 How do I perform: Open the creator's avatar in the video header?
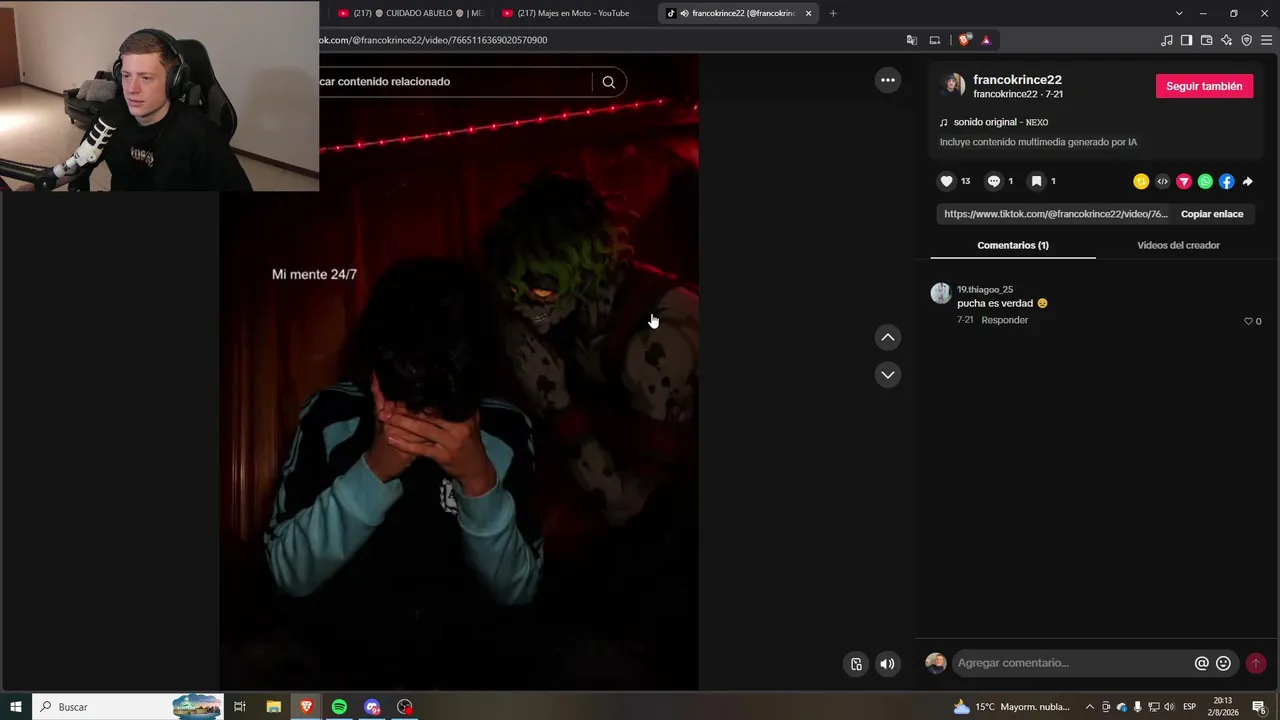pyautogui.click(x=954, y=85)
